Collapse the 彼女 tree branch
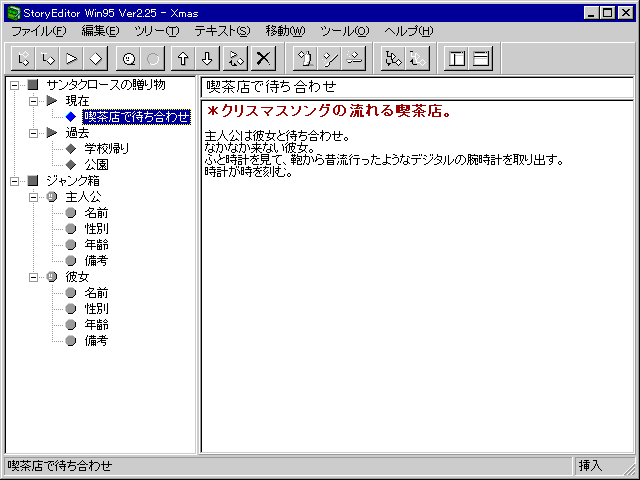 (33, 277)
